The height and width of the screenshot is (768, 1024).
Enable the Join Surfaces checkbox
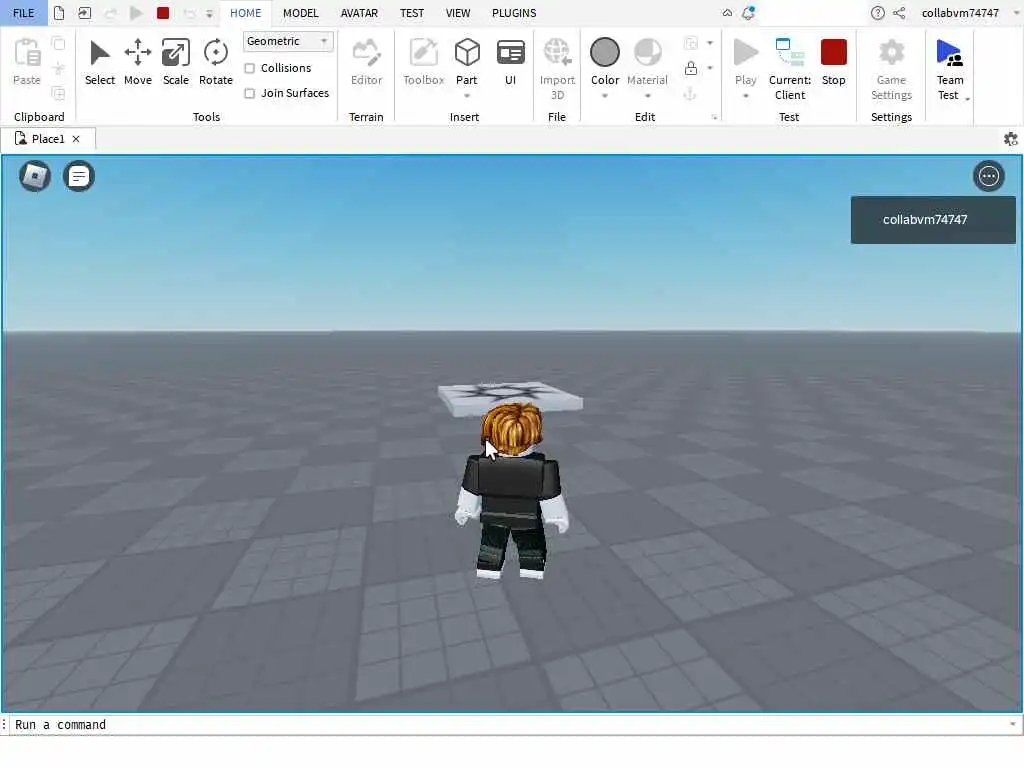tap(249, 93)
